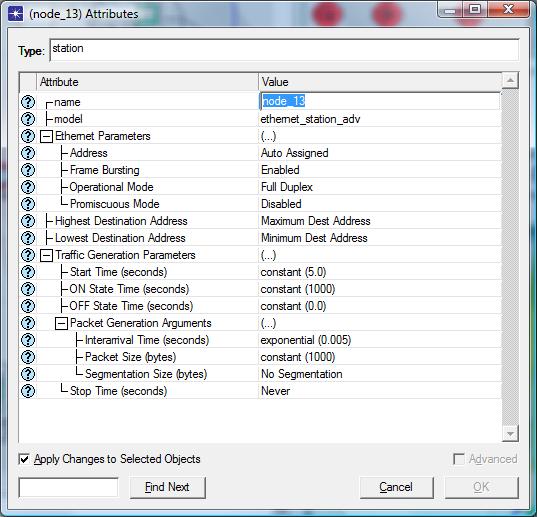Click Disabled value for Promiscuous Mode
Image resolution: width=537 pixels, height=517 pixels.
tap(281, 204)
